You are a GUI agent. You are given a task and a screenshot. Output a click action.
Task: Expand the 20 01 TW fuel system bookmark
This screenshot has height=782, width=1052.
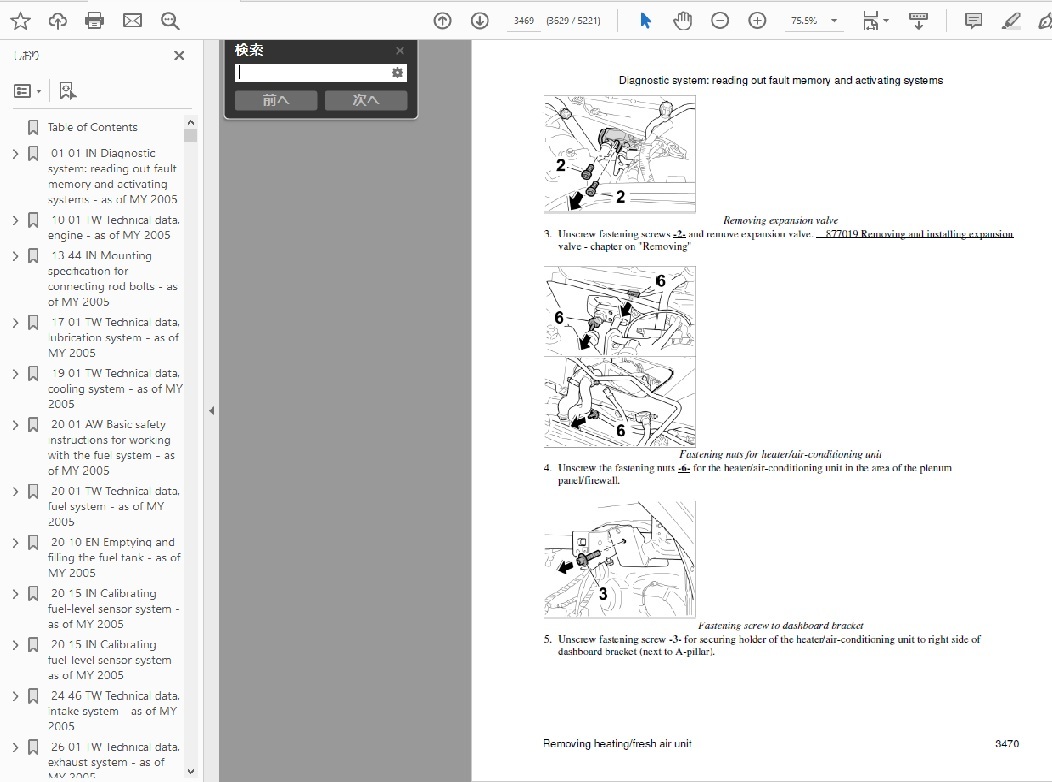click(15, 492)
